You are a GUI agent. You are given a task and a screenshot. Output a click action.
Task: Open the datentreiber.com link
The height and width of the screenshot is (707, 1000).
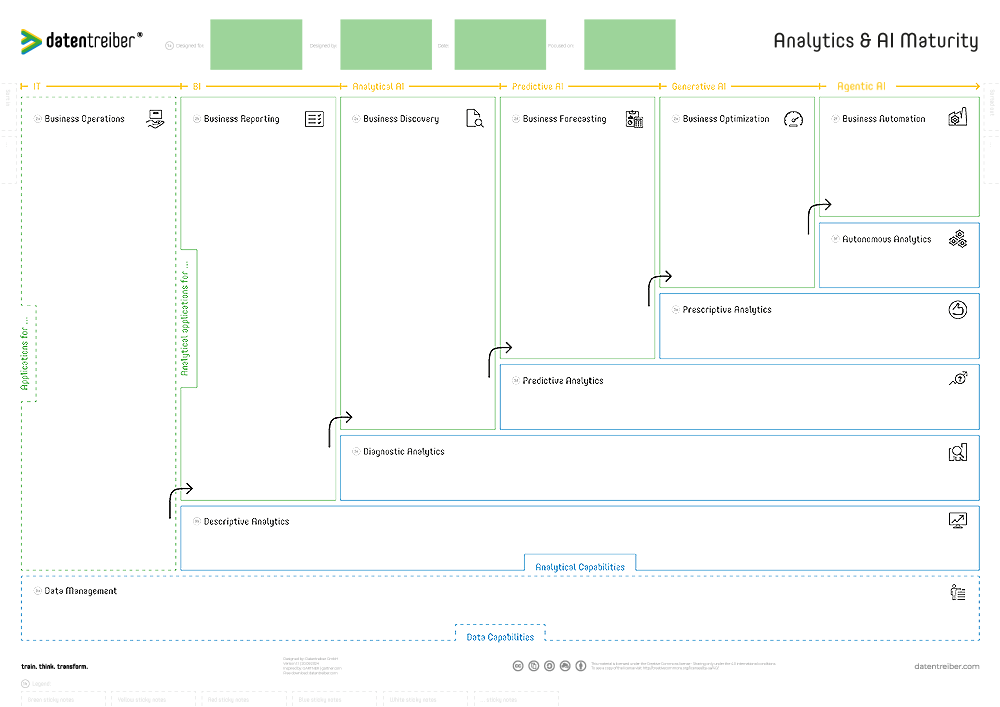(946, 666)
